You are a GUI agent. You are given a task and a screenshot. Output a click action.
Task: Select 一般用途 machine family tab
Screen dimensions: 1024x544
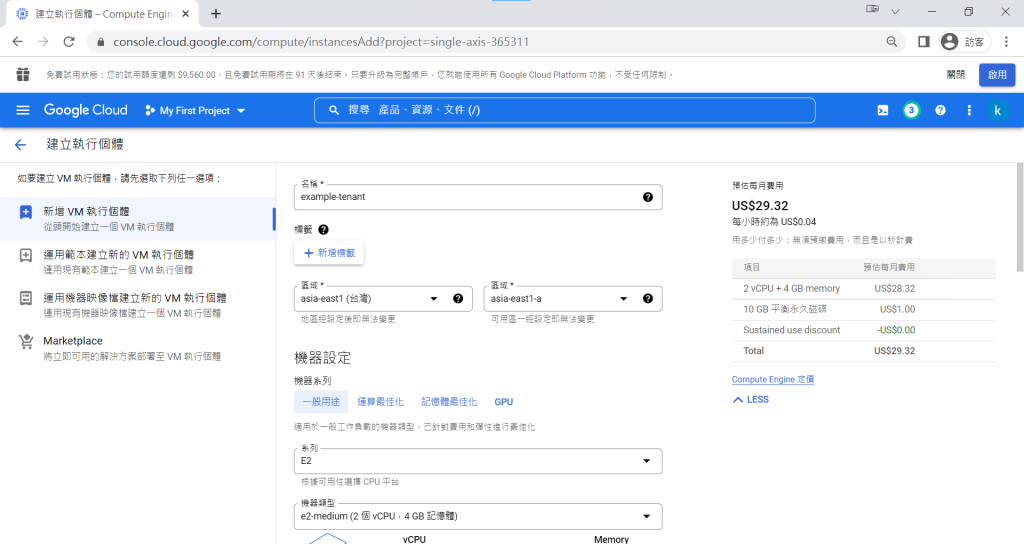(x=321, y=402)
